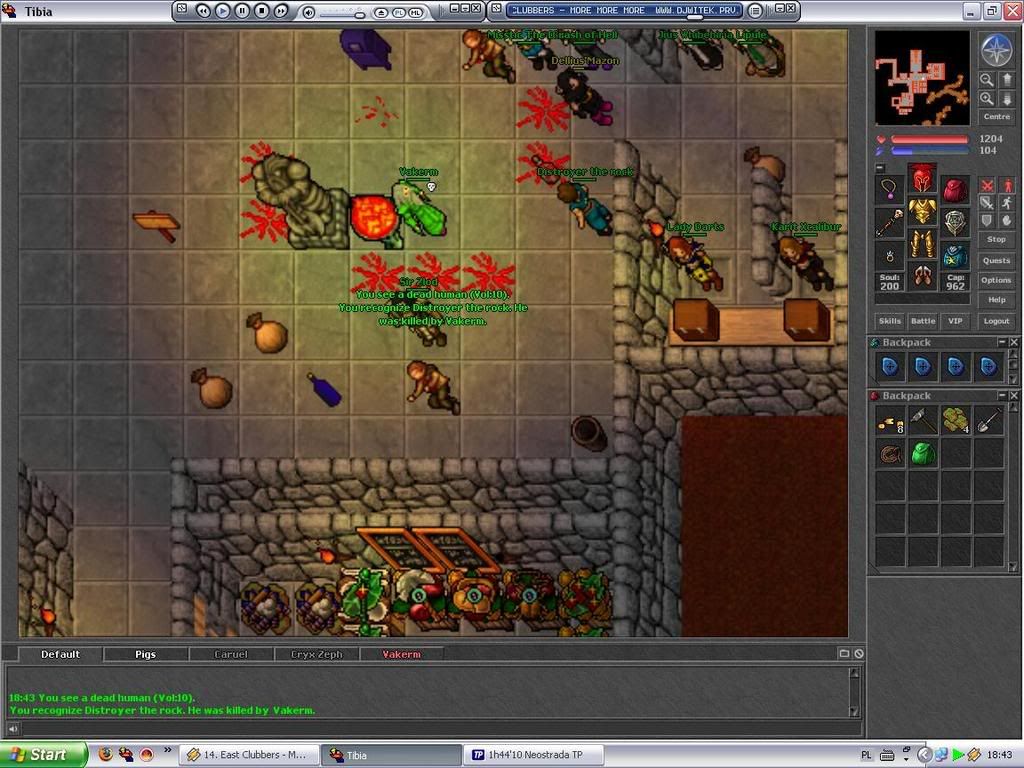Toggle the PL button in the media player
Screen dimensions: 1024x768
pyautogui.click(x=398, y=12)
